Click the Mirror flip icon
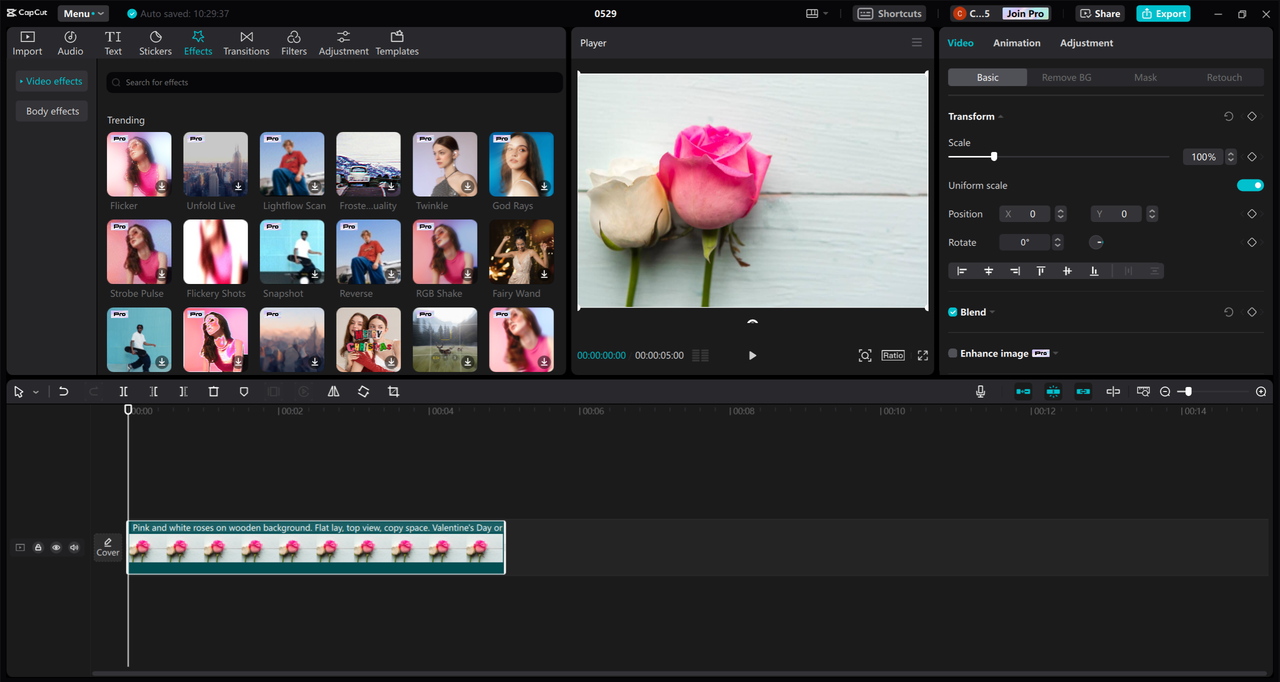The image size is (1280, 682). point(333,392)
